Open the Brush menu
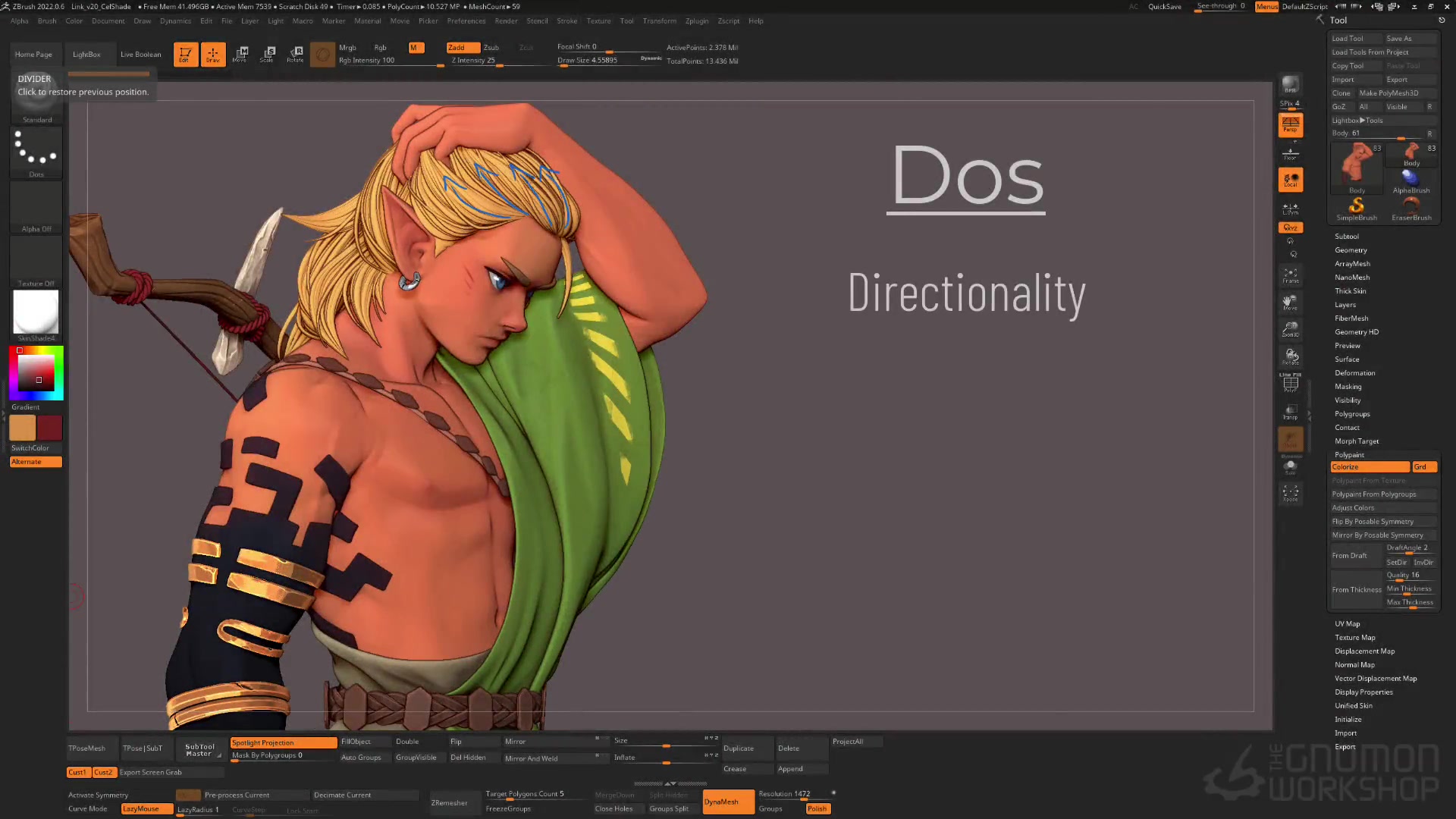Screen dimensions: 1456x819 (x=47, y=21)
